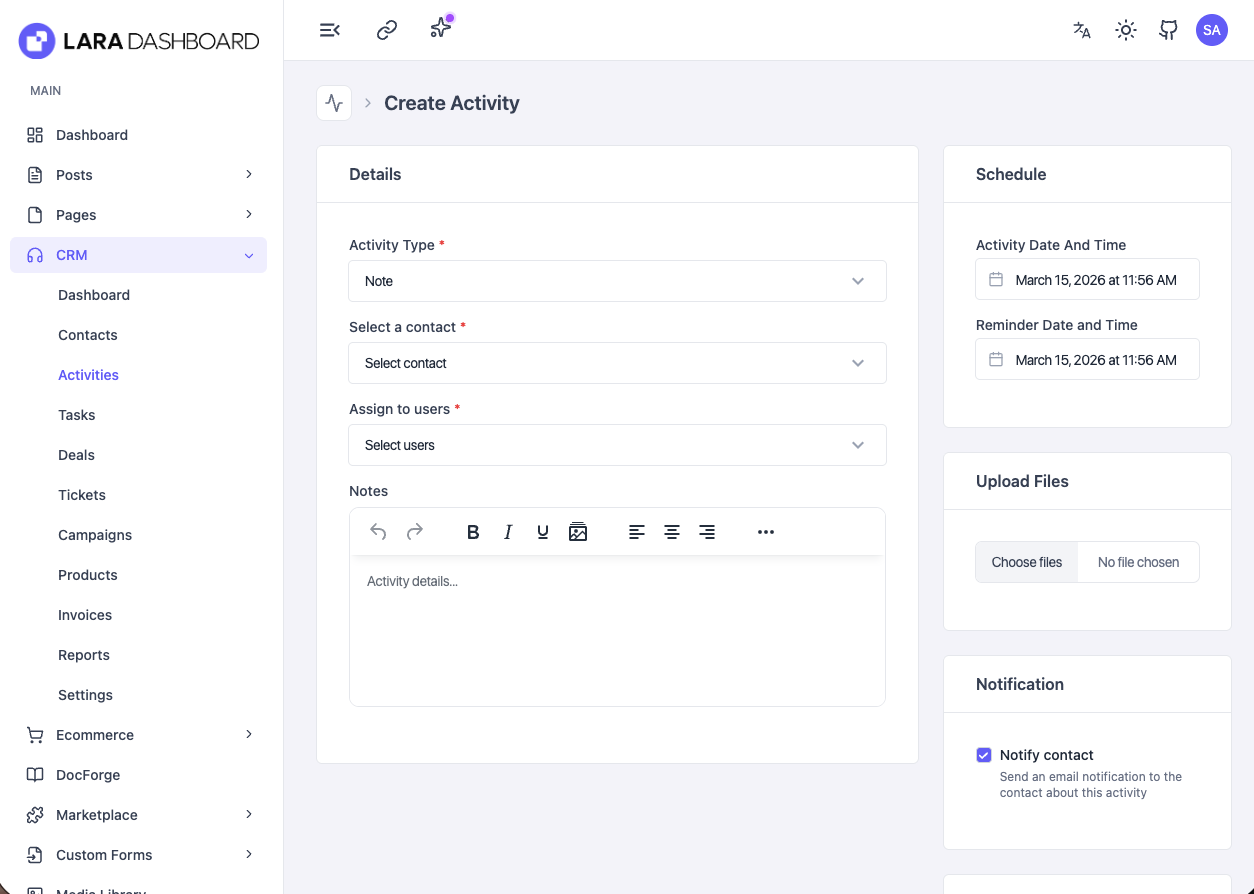
Task: Click the Lara Dashboard logo
Action: [139, 41]
